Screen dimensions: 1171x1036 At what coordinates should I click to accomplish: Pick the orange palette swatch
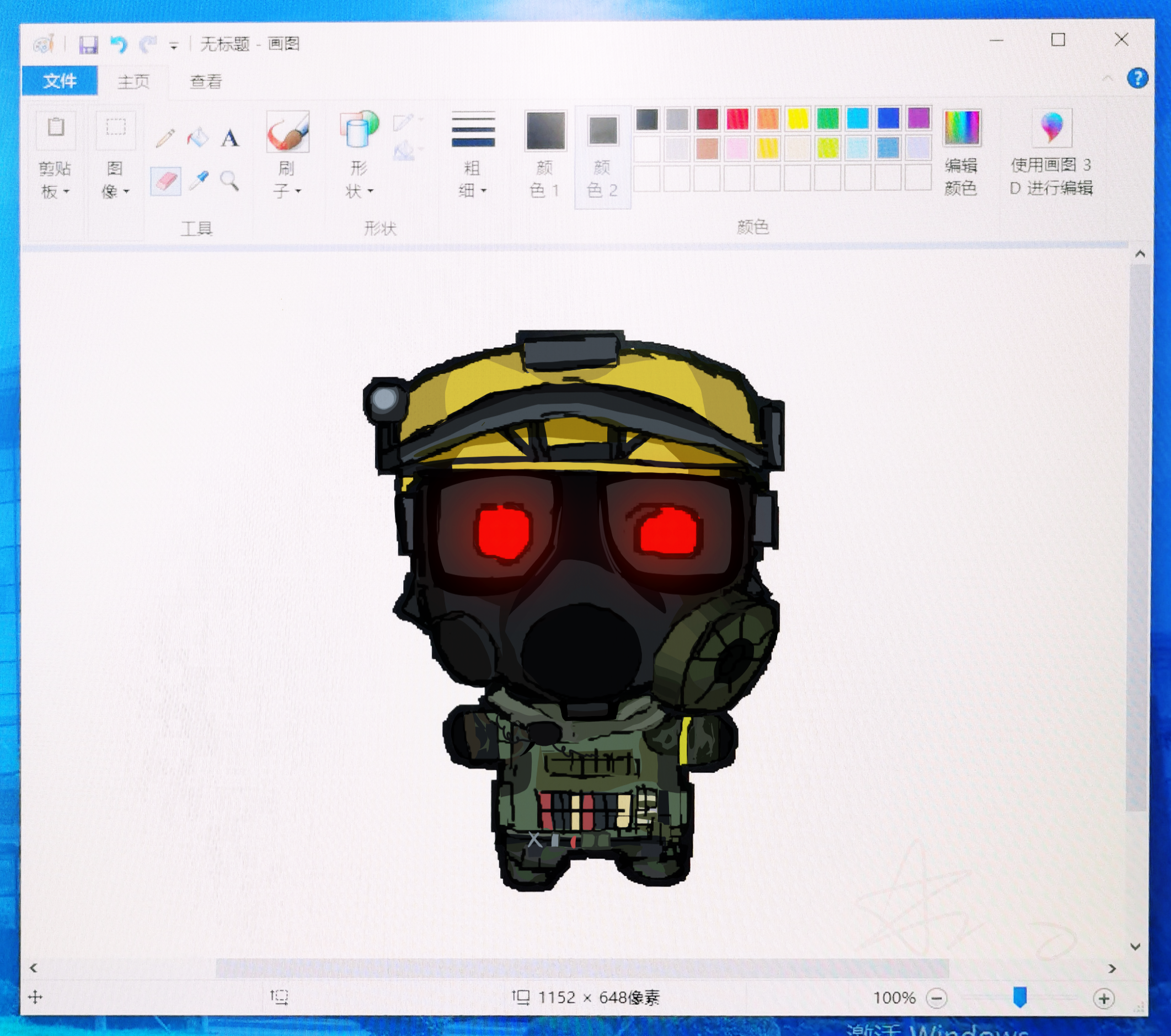point(768,119)
